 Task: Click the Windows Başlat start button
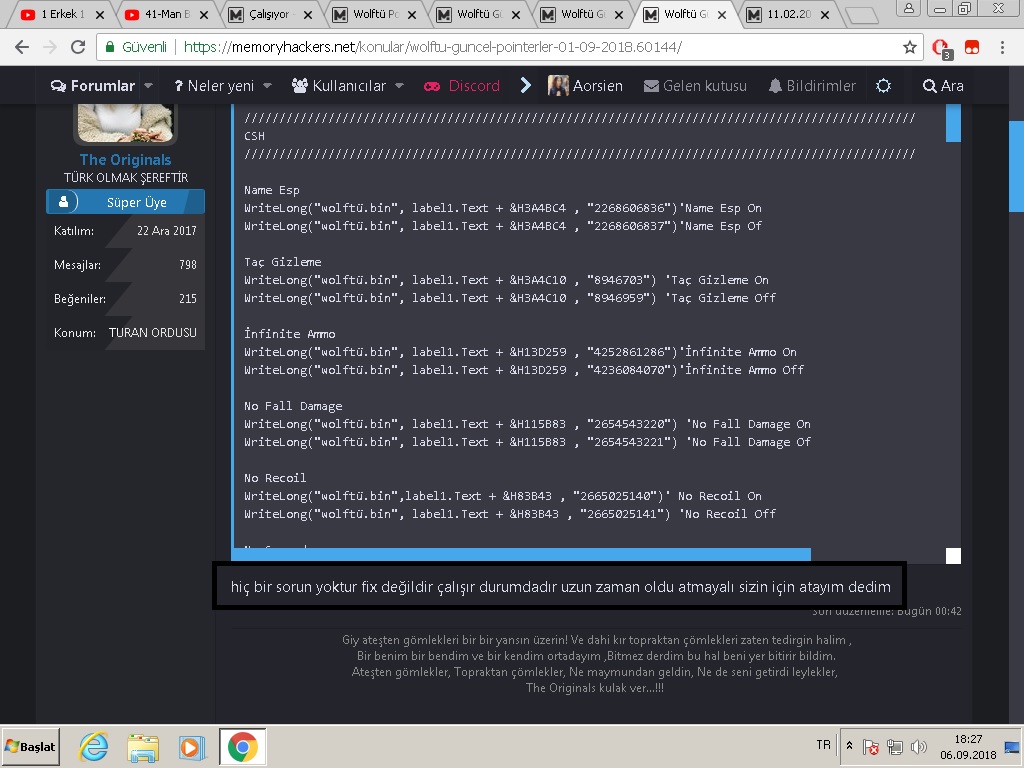click(x=31, y=746)
